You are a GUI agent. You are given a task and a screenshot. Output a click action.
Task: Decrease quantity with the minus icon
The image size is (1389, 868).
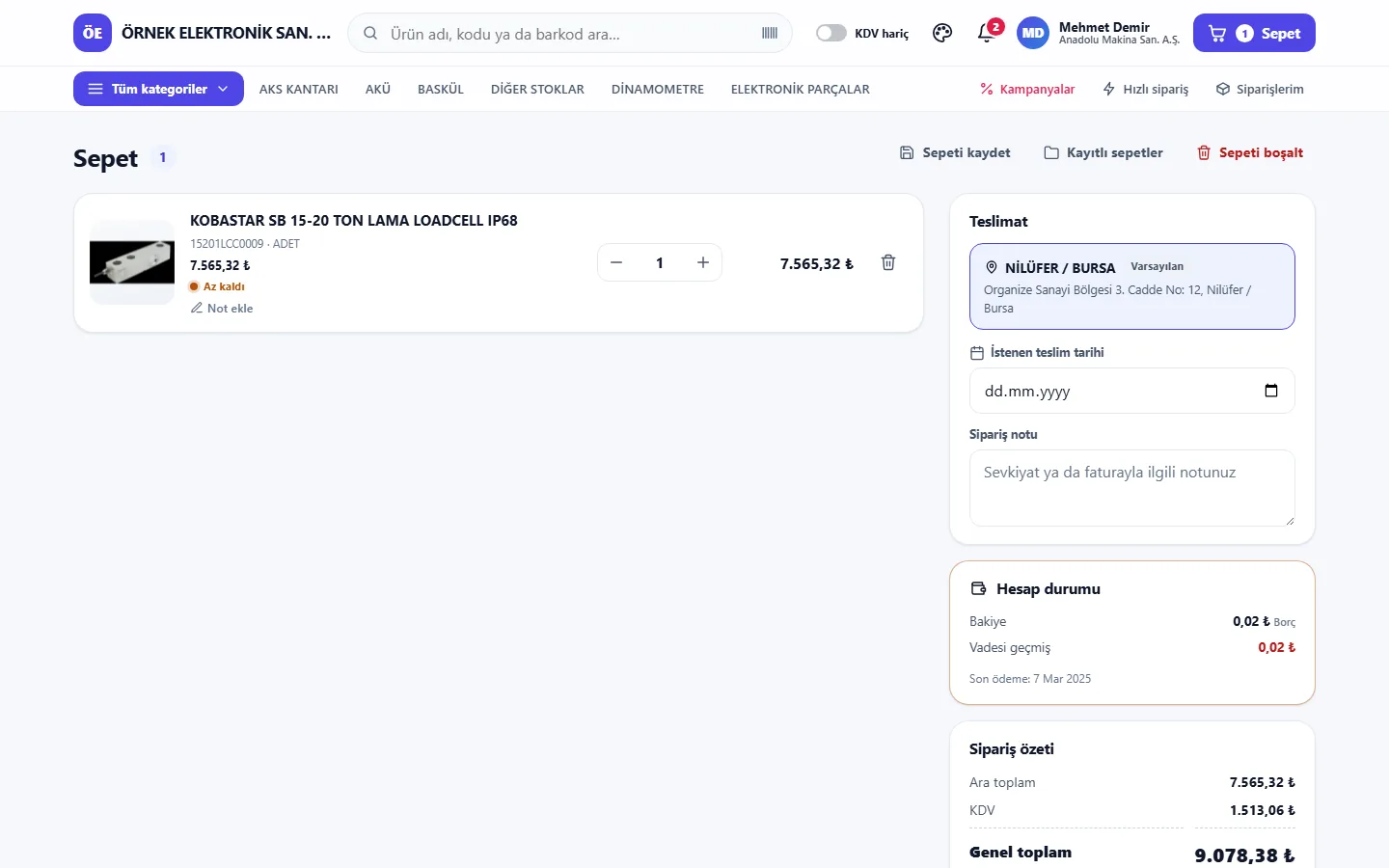point(616,262)
